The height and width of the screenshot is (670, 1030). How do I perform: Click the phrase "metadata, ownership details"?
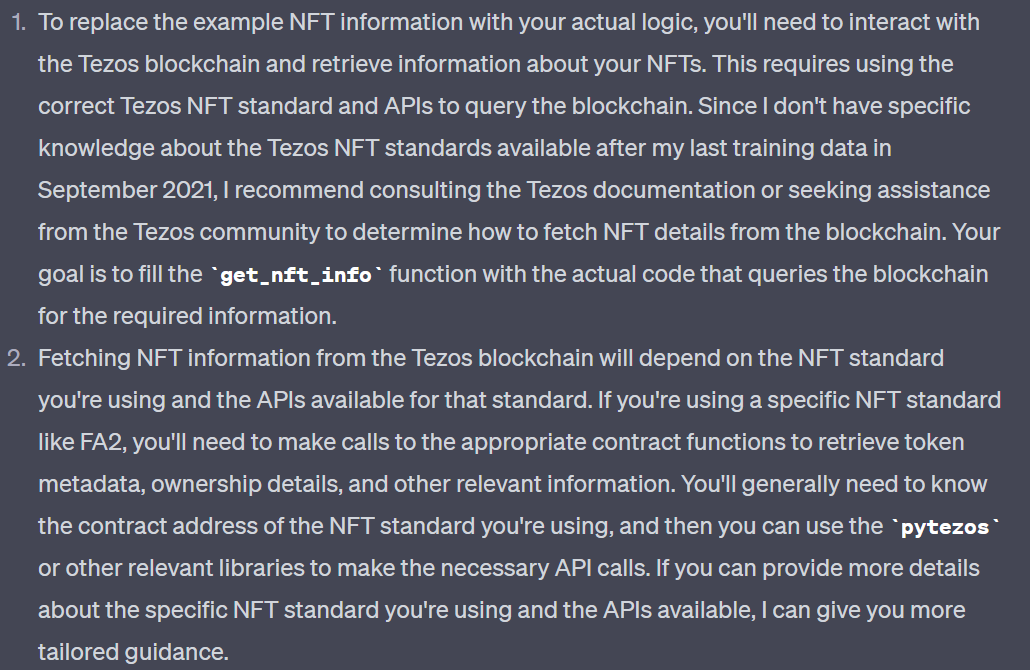[x=190, y=484]
